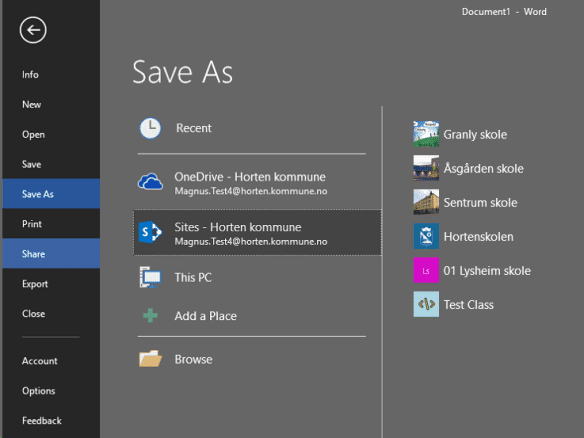Click the green plus Add a Place icon
The image size is (584, 438).
coord(150,315)
